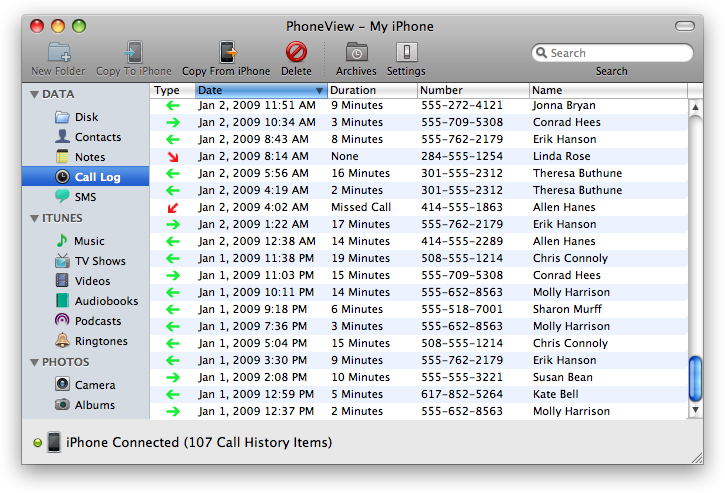Click the Jan 1, 2009 10:11 PM date
The width and height of the screenshot is (725, 493).
click(256, 292)
